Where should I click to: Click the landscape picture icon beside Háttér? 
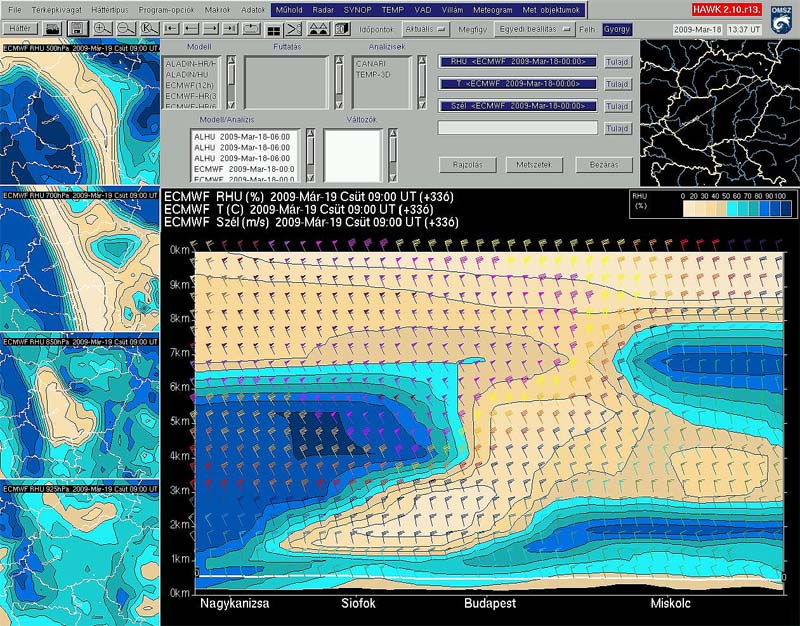pyautogui.click(x=52, y=29)
